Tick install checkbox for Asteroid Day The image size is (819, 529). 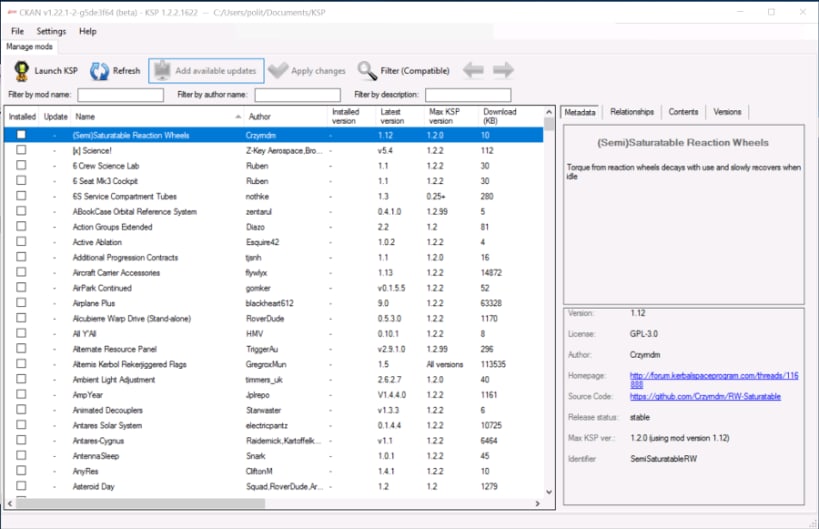click(21, 486)
